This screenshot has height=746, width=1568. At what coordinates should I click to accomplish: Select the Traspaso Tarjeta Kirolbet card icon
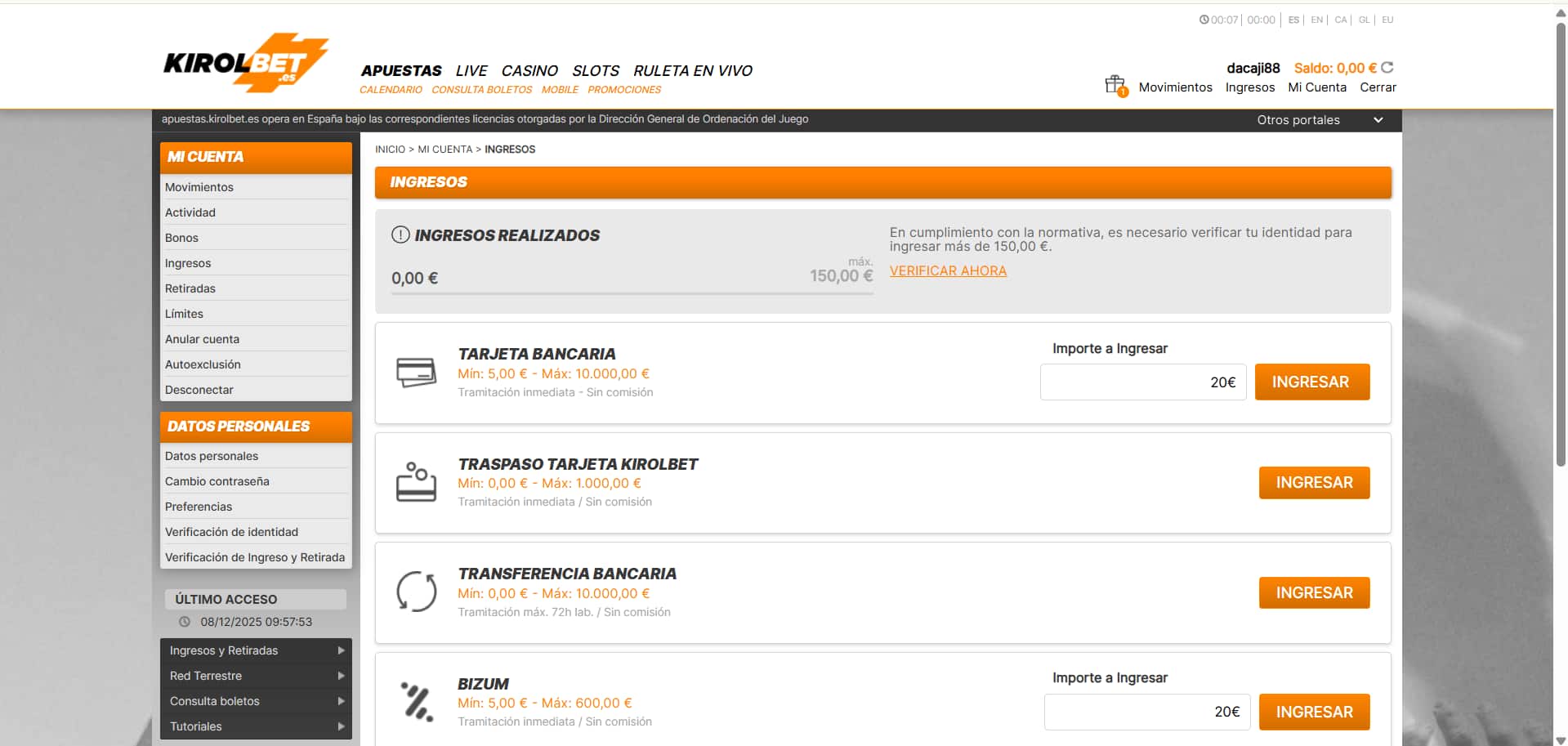(417, 482)
